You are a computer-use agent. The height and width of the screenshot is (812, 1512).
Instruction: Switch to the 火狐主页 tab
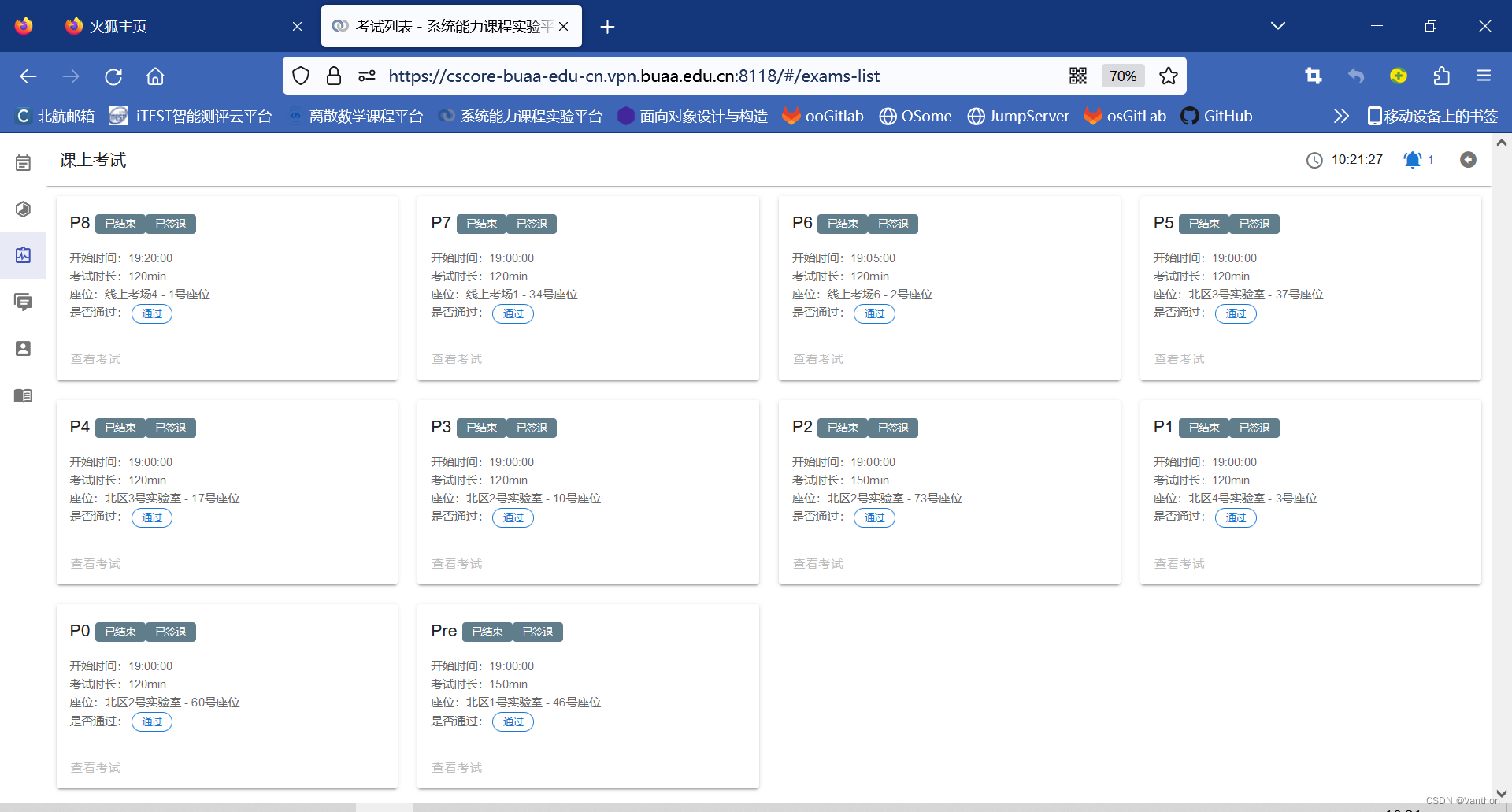(177, 26)
